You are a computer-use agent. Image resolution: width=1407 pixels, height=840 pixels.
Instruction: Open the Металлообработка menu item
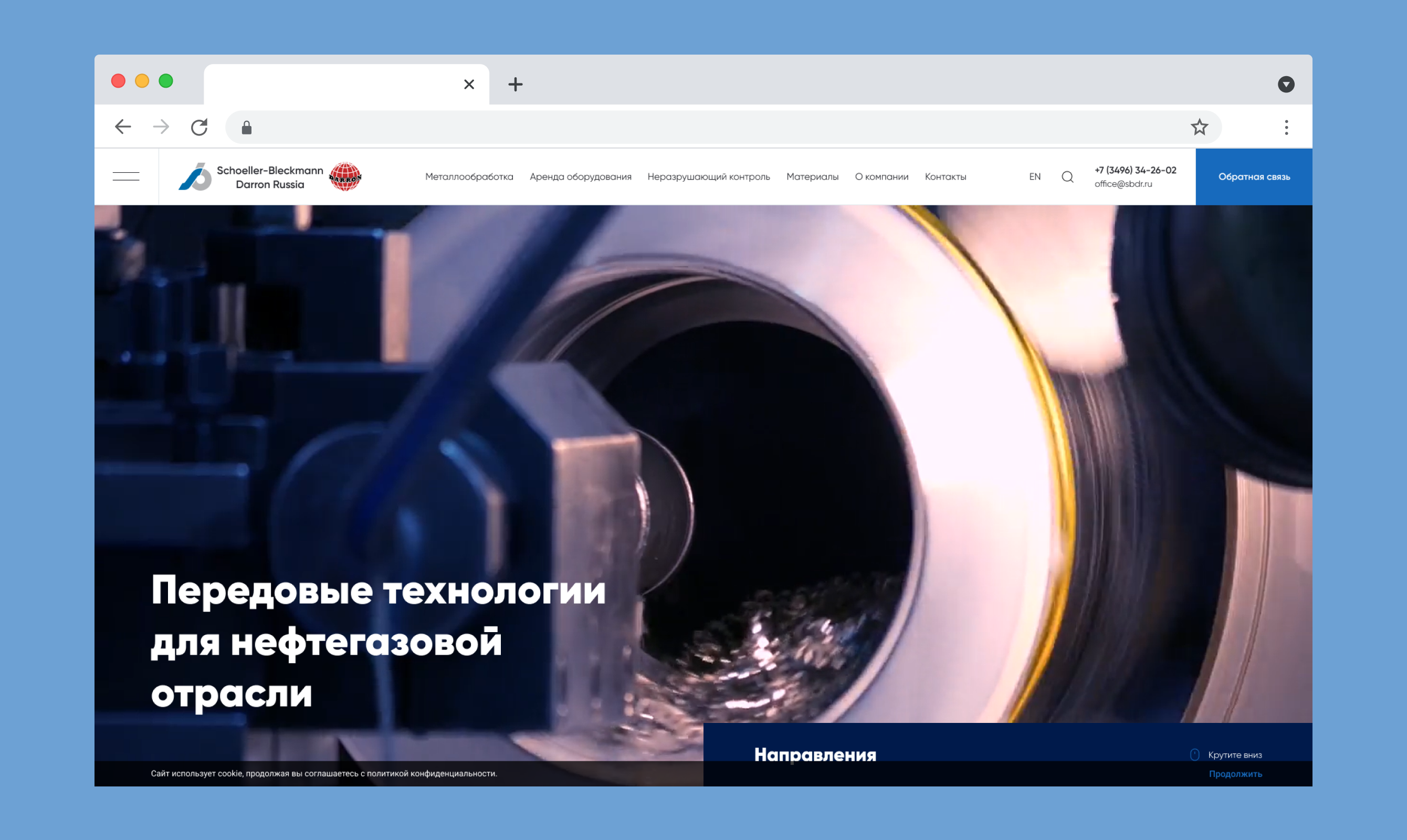point(469,176)
